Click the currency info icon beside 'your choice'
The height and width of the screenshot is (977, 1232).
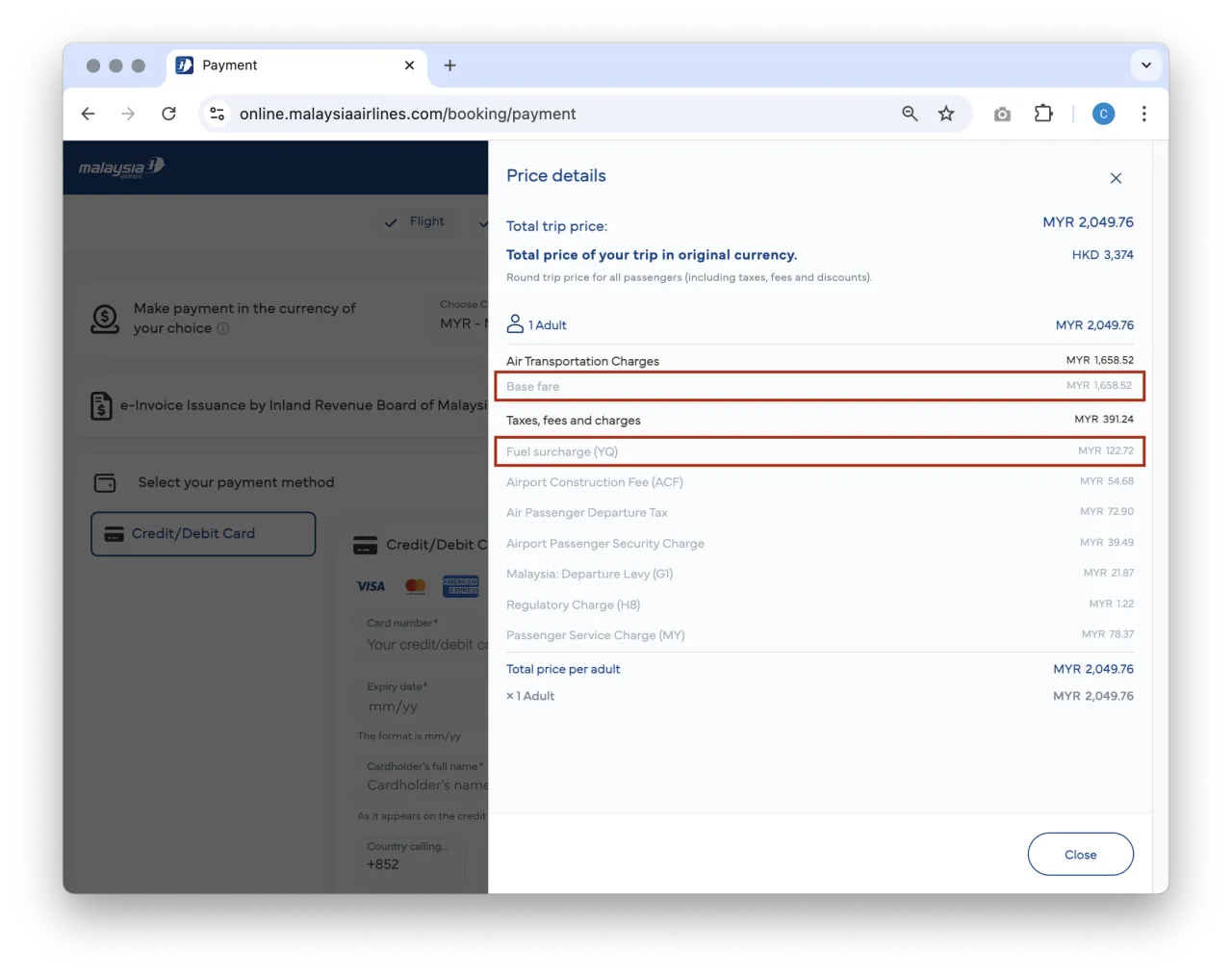pos(223,328)
